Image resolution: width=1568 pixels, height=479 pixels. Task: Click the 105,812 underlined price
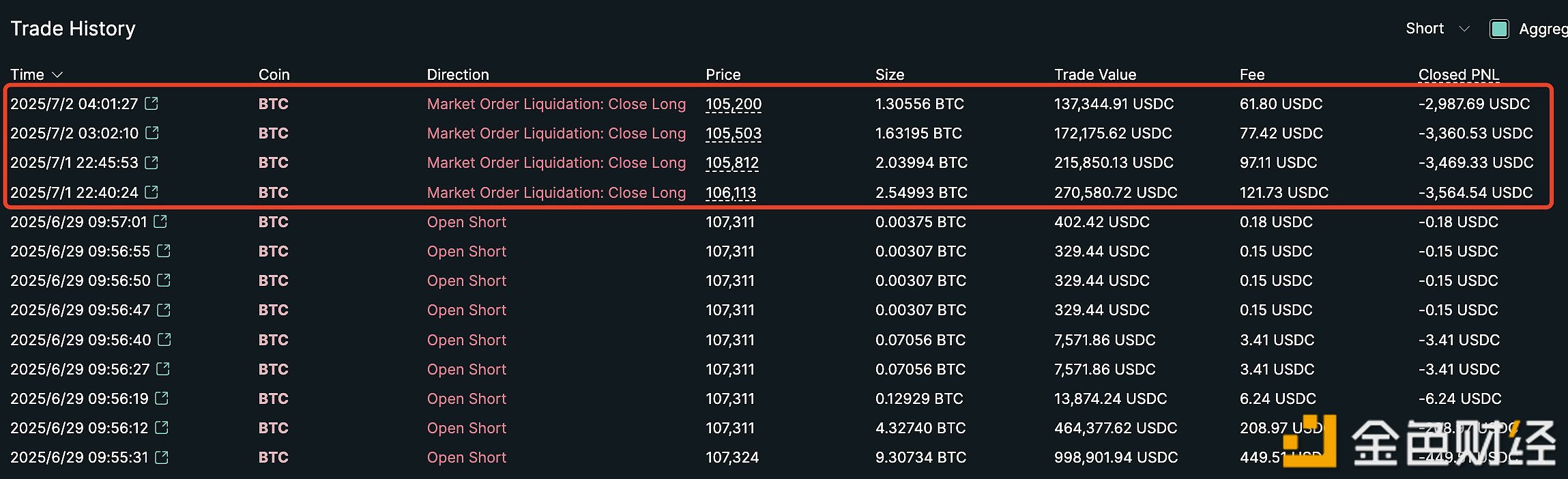(732, 162)
